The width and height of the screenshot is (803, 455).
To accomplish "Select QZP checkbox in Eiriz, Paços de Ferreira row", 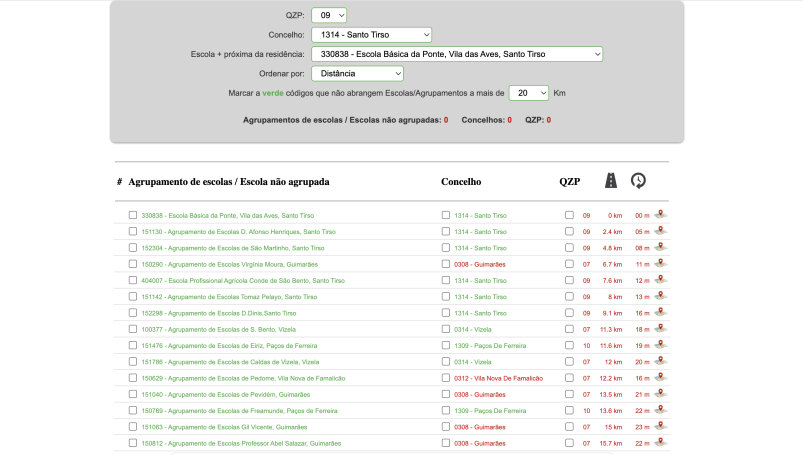I will (569, 345).
